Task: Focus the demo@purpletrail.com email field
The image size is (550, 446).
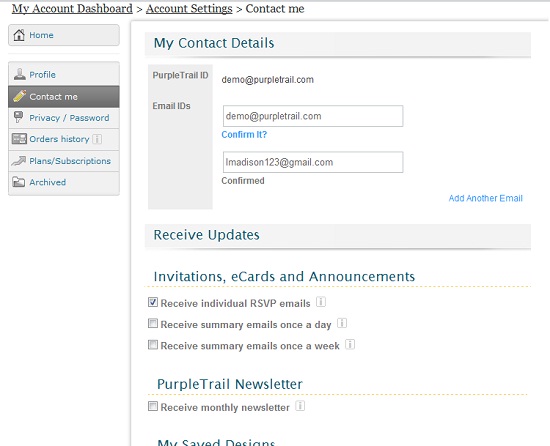Action: 313,116
